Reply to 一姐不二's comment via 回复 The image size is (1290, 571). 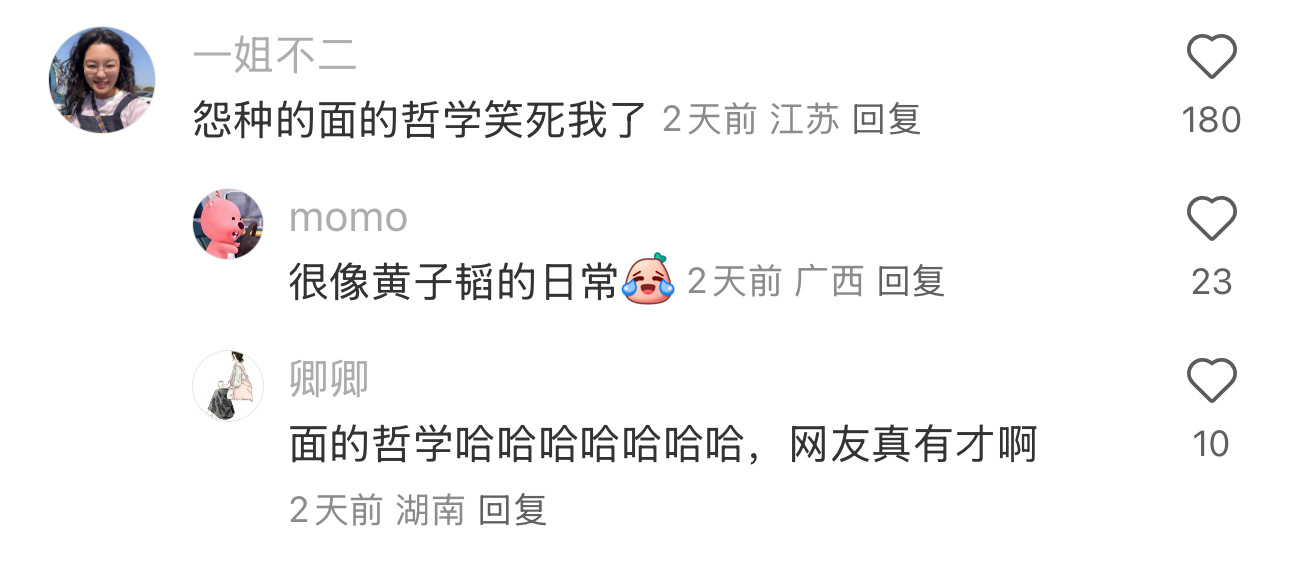coord(886,121)
